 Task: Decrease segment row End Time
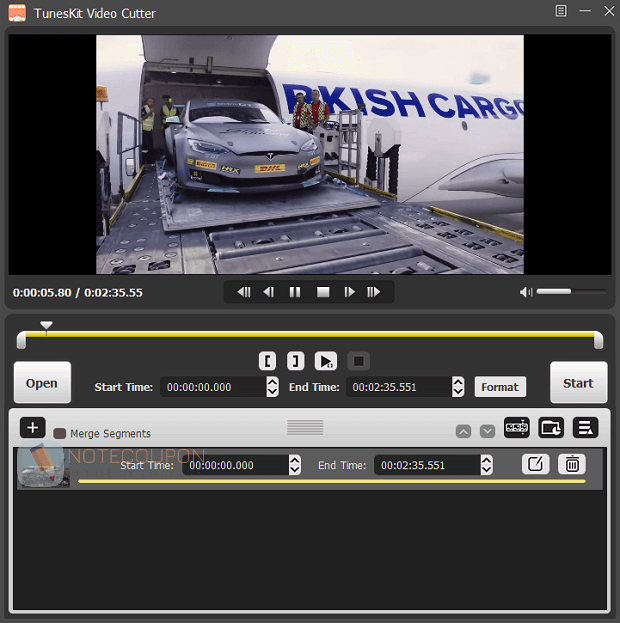coord(486,470)
